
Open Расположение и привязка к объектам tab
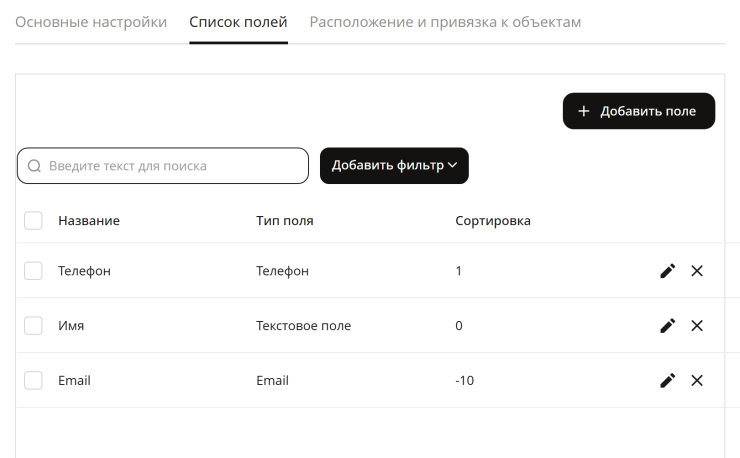[x=445, y=22]
